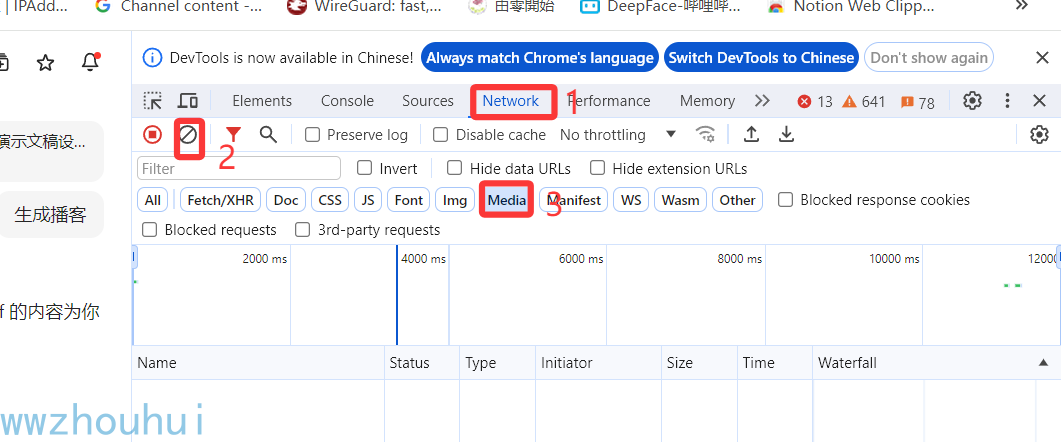Open the No throttling dropdown
Screen dimensions: 1061x442
618,134
